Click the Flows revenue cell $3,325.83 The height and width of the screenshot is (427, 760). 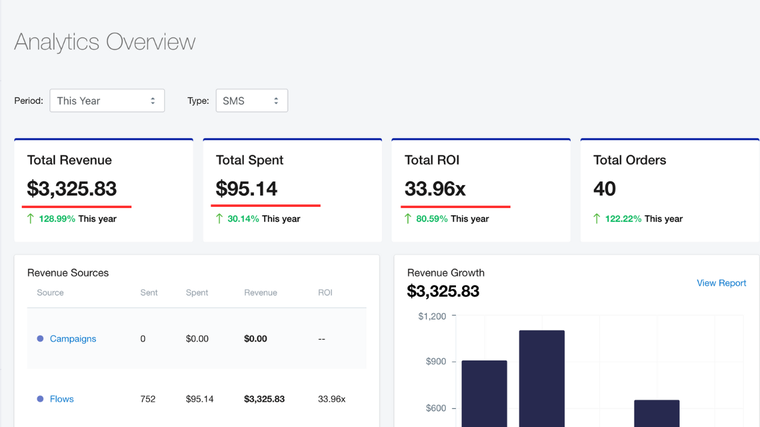point(264,399)
